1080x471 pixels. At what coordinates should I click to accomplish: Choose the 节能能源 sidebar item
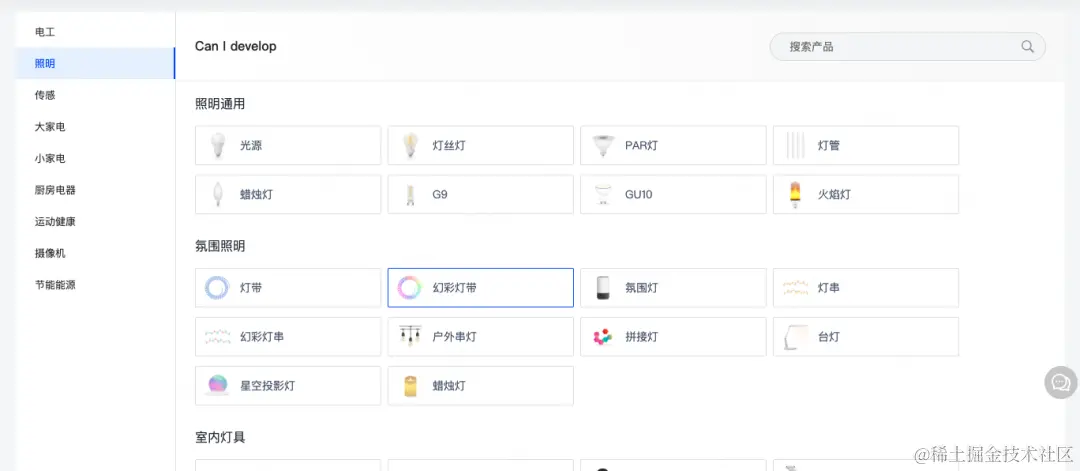click(x=55, y=285)
